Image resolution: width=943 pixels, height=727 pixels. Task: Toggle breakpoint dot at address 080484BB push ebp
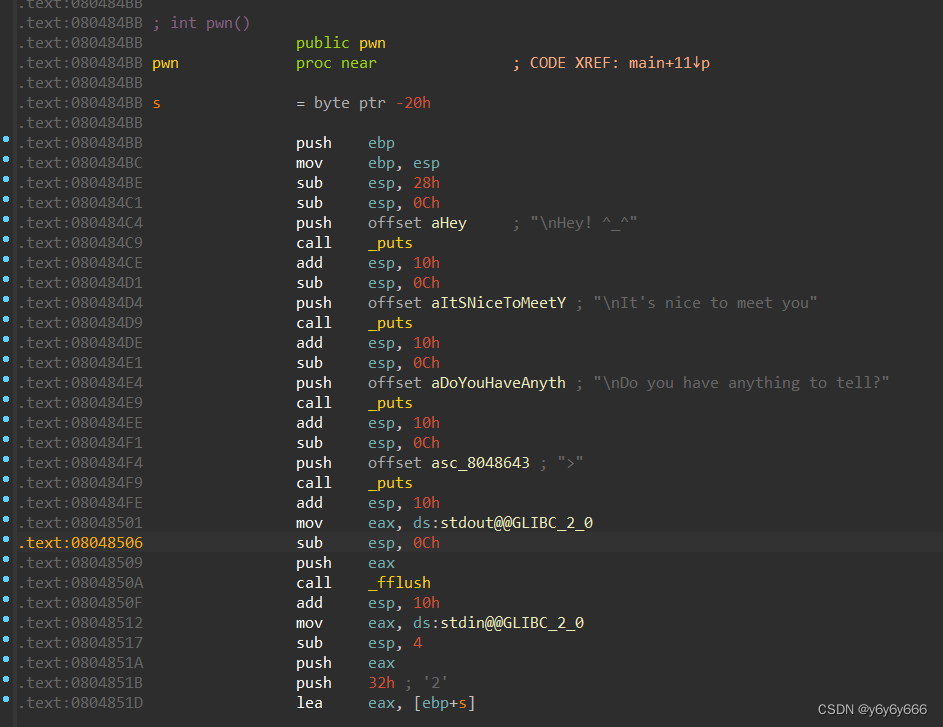[6, 140]
